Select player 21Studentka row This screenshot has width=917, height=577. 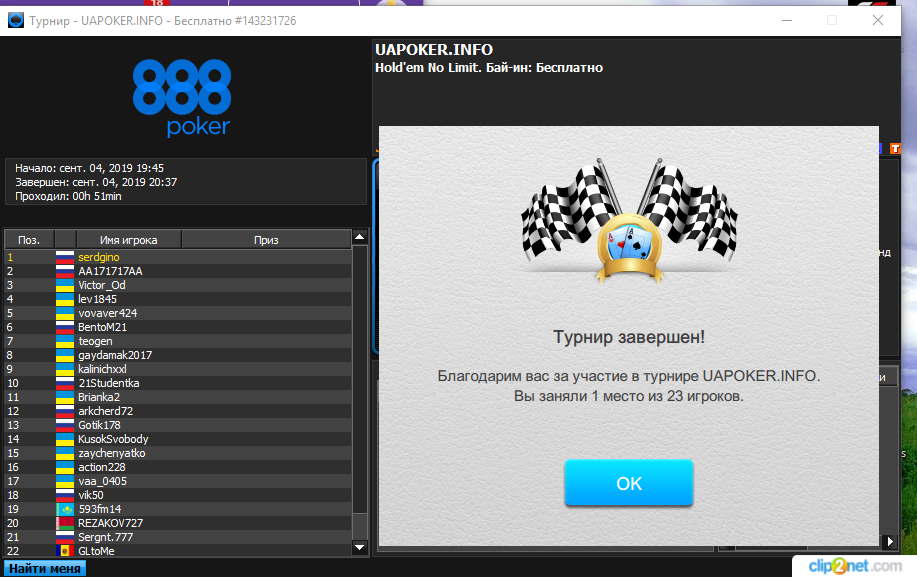pos(178,383)
